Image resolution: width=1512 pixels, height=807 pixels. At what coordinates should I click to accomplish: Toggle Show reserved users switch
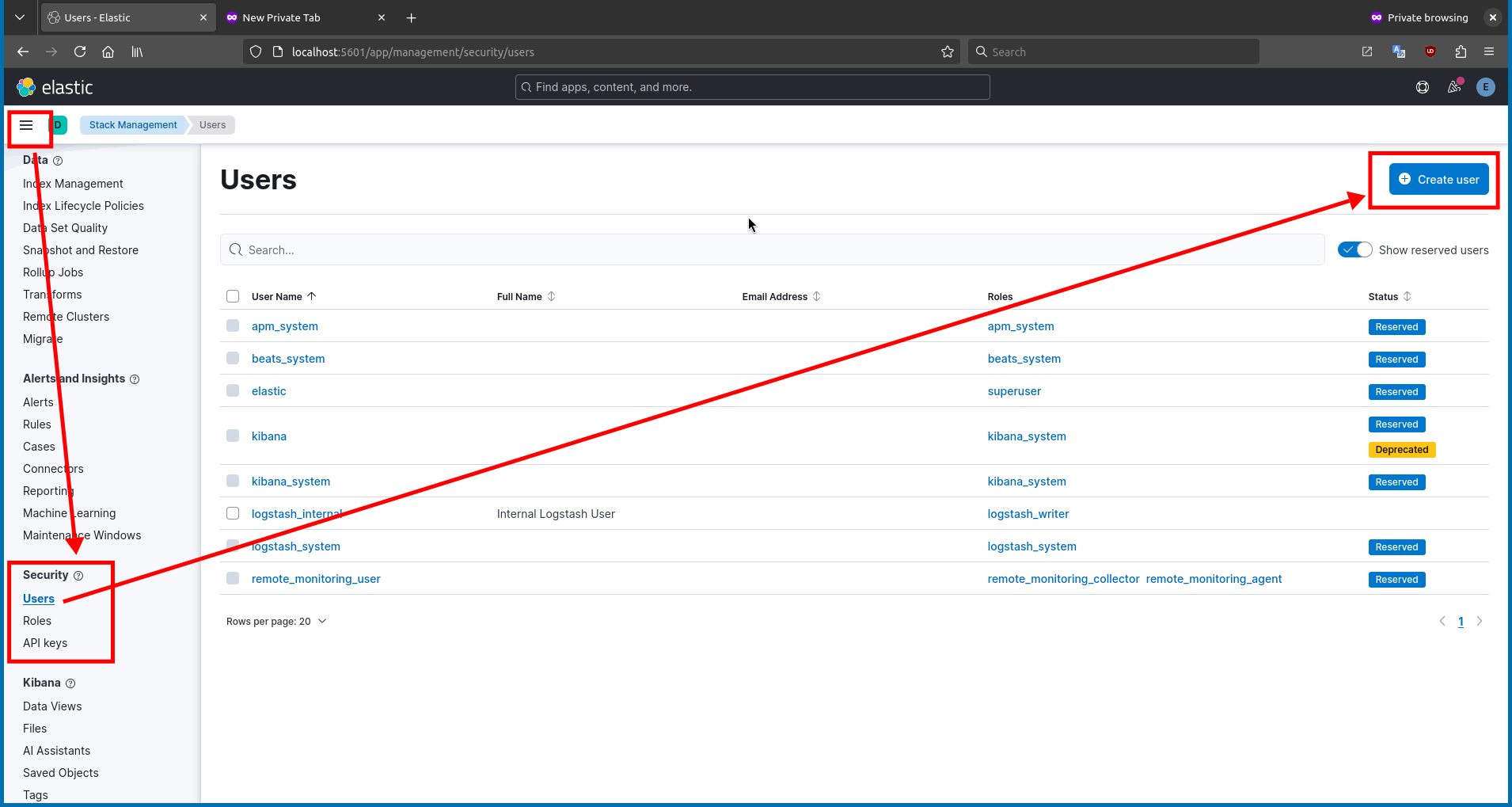1354,249
